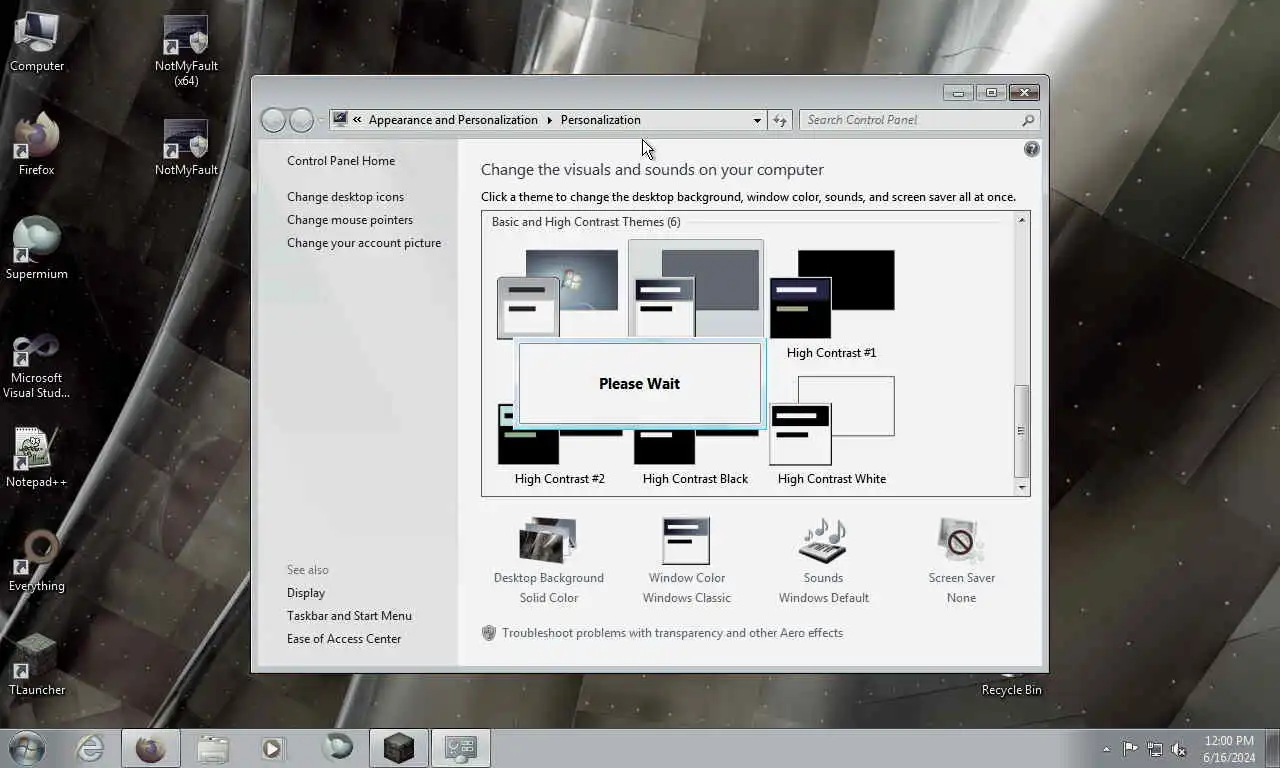Open the NotMyFault (x64) desktop shortcut
The height and width of the screenshot is (768, 1280).
coord(186,50)
